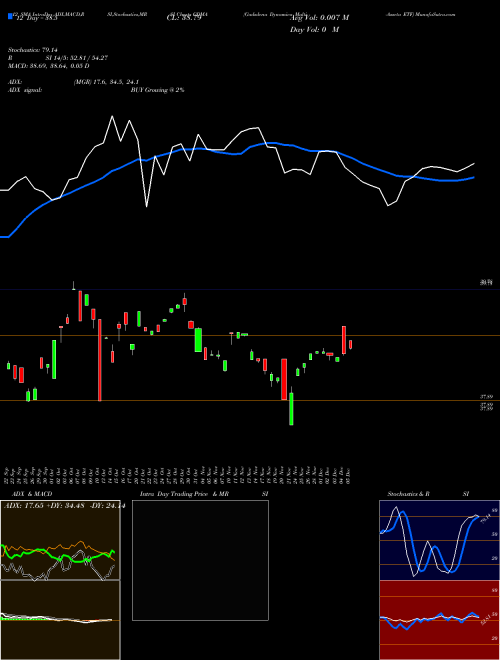The height and width of the screenshot is (660, 500).
Task: Click the 'CL: 38.79' closing price text
Action: coord(184,18)
